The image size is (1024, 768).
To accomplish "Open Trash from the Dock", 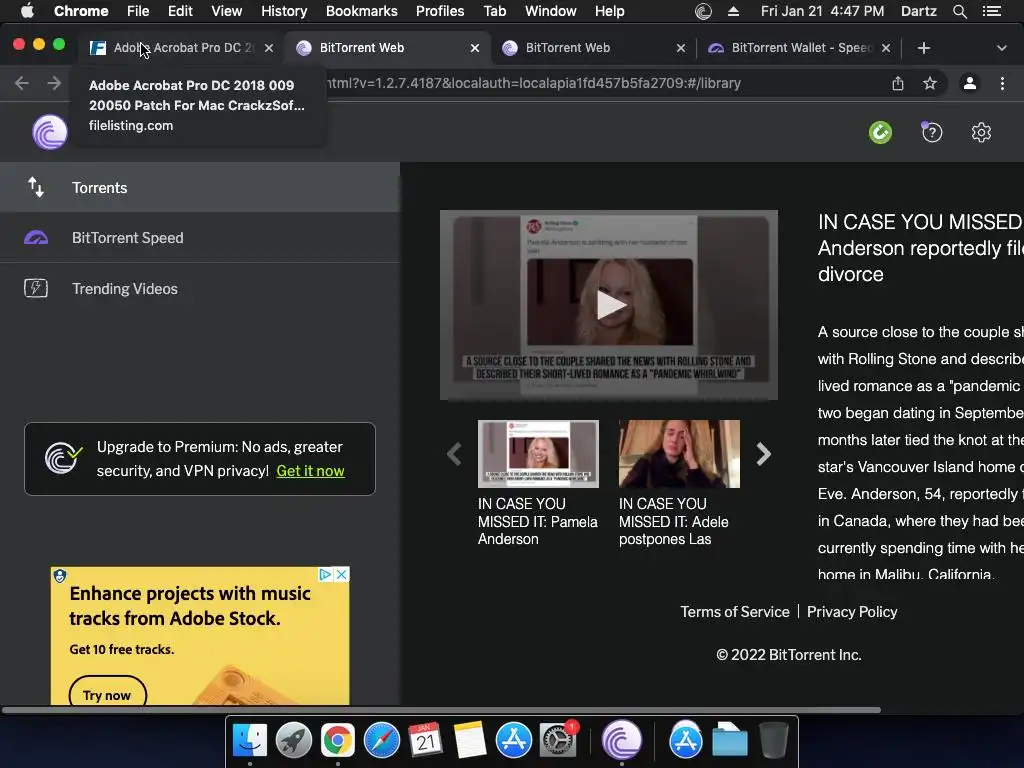I will click(774, 741).
